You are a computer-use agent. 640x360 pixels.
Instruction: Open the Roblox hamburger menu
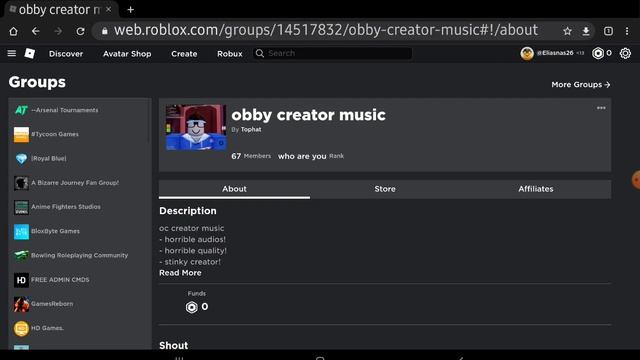12,53
